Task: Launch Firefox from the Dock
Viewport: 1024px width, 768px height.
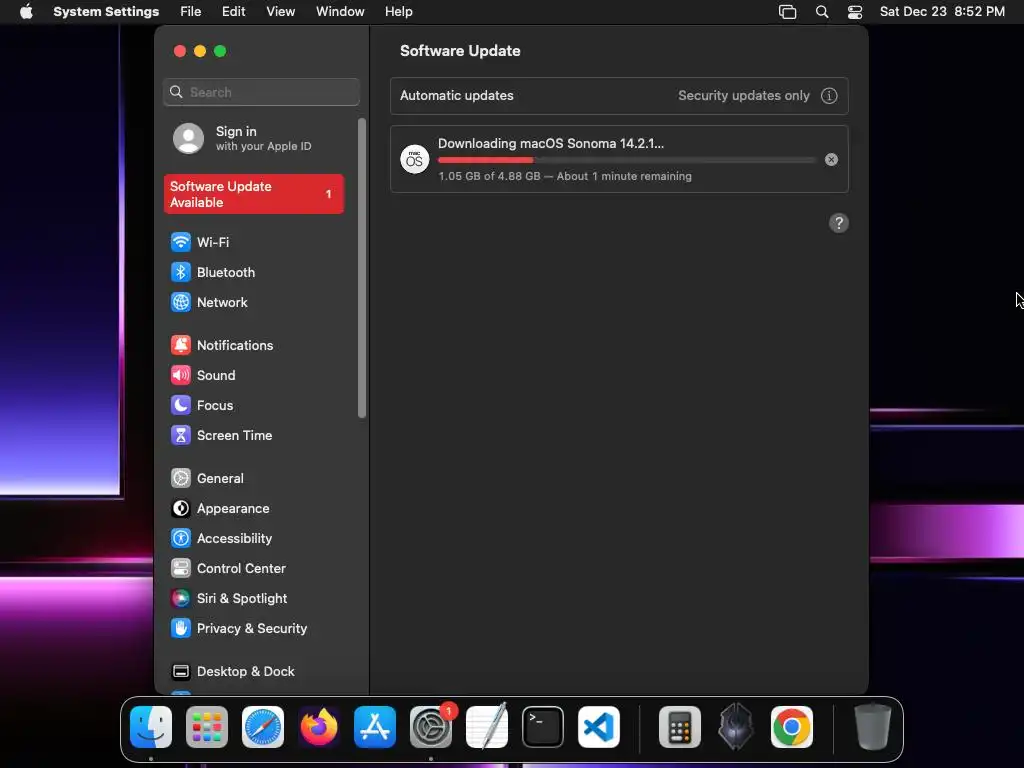Action: [319, 727]
